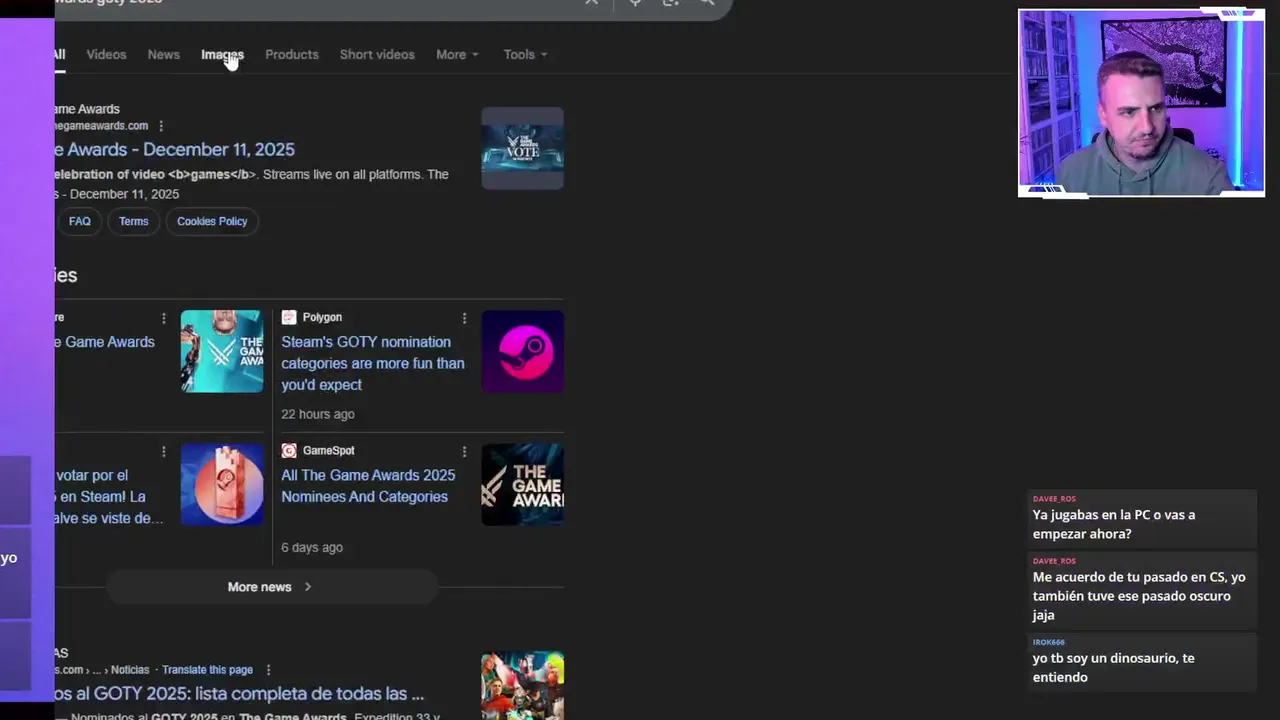Screen dimensions: 1280x720
Task: Expand the Tools dropdown
Action: point(525,54)
